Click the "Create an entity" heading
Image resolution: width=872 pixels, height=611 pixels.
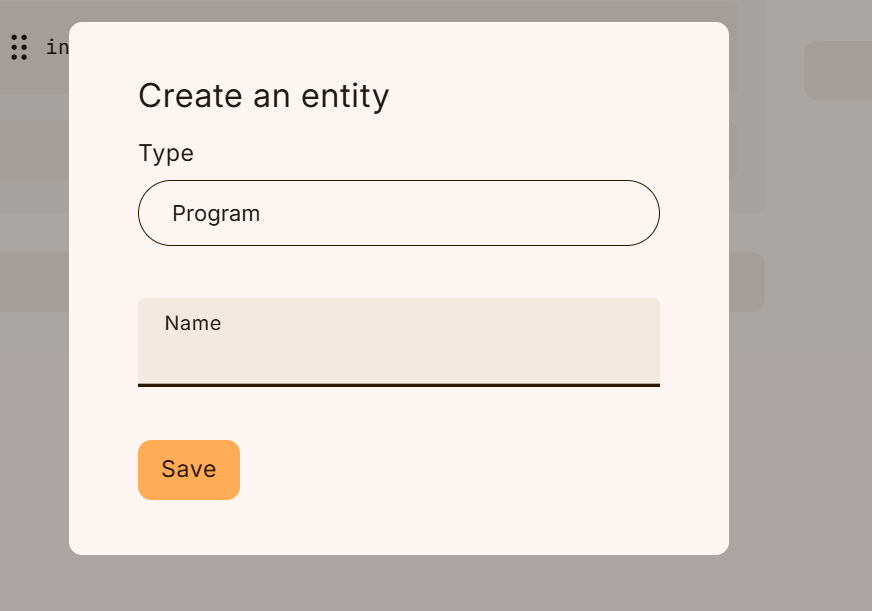point(264,96)
